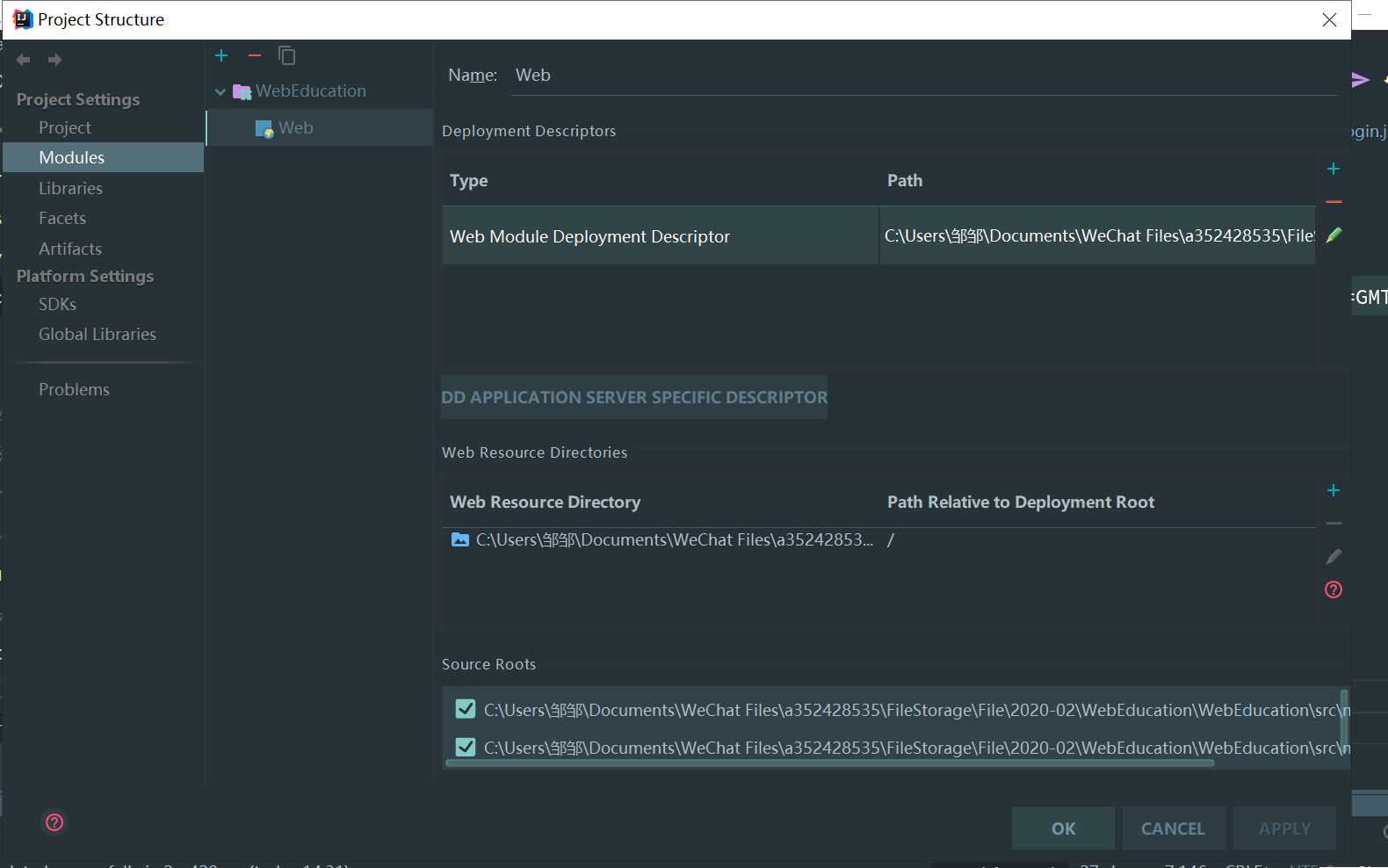The height and width of the screenshot is (868, 1388).
Task: Open the Artifacts settings page
Action: click(70, 249)
